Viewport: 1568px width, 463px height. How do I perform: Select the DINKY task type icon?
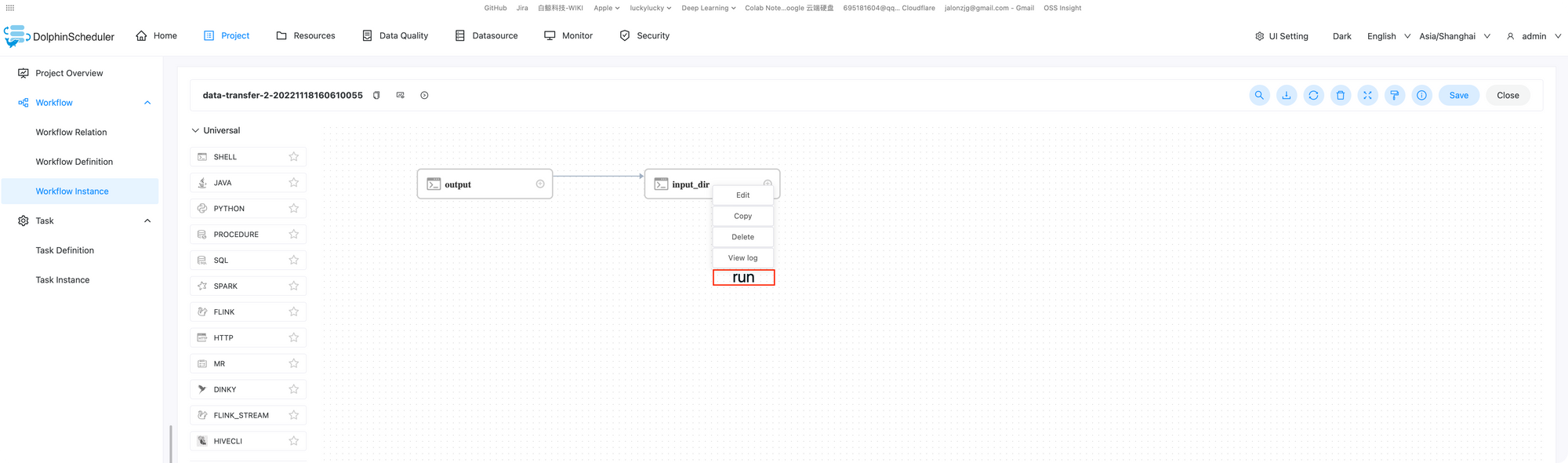(202, 389)
